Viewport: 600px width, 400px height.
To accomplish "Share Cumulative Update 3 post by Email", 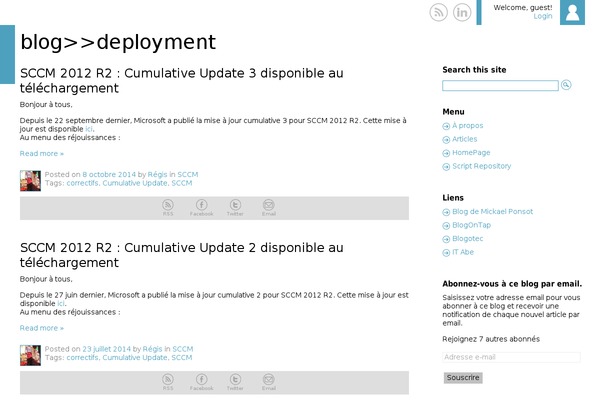I will (x=269, y=208).
